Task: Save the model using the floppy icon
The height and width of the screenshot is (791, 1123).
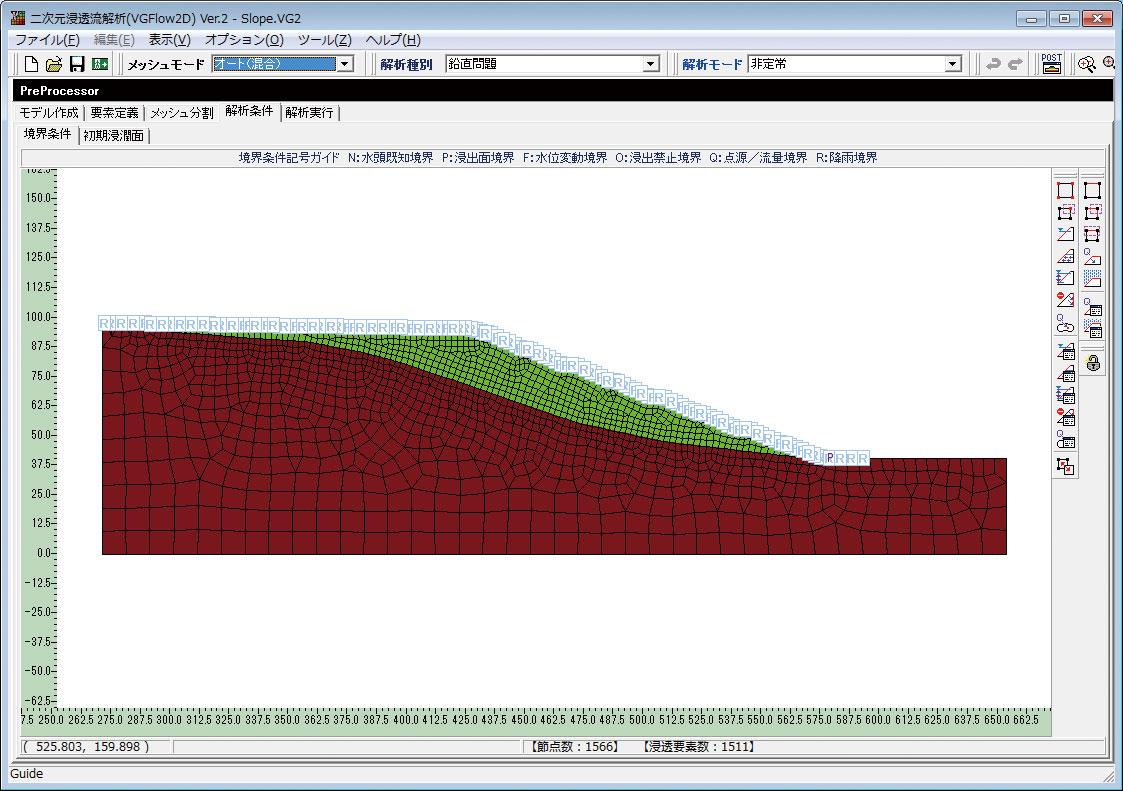Action: tap(77, 64)
